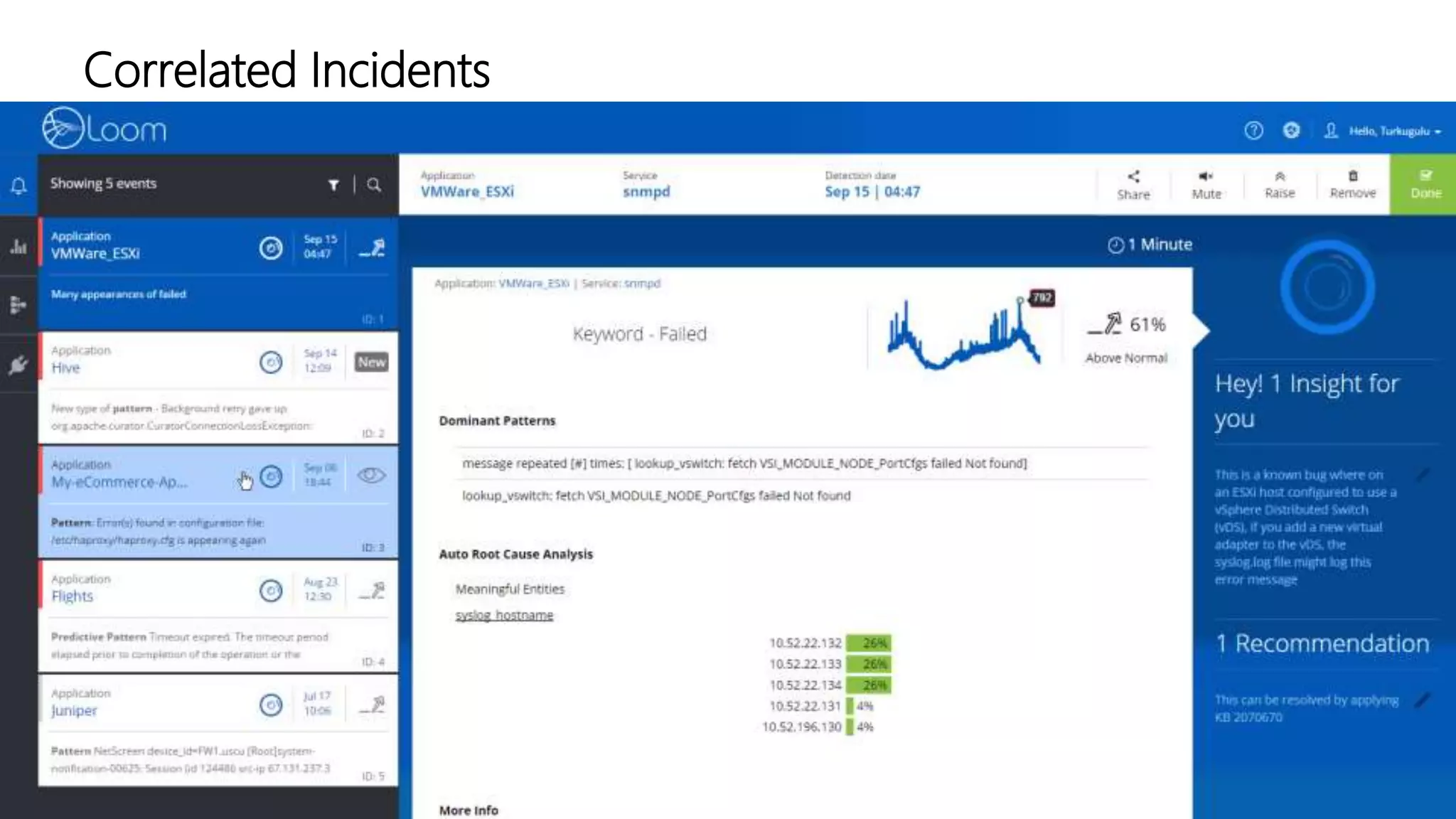The image size is (1456, 819).
Task: Click circular target icon on Juniper card
Action: pos(271,705)
